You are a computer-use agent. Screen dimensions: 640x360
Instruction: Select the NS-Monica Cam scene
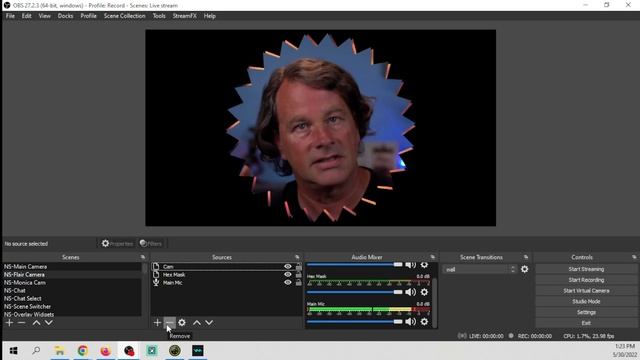[x=72, y=282]
